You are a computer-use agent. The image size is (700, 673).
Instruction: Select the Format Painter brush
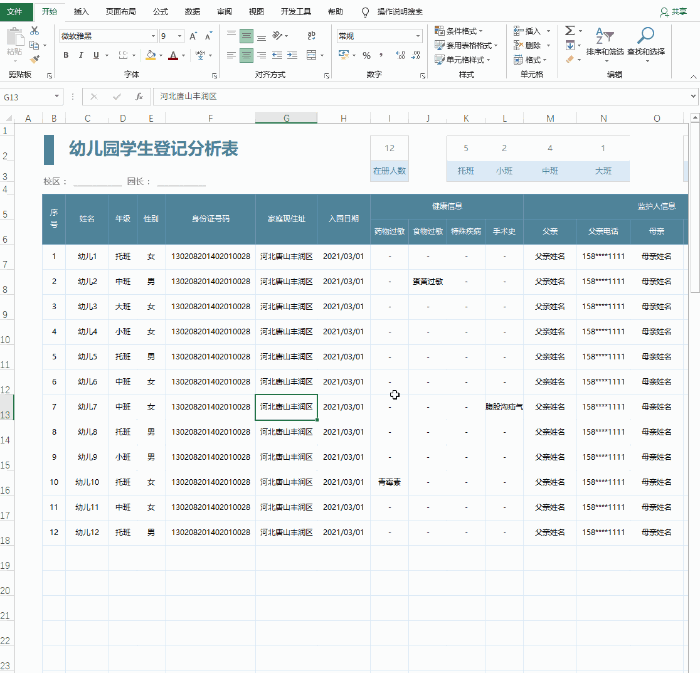(34, 59)
